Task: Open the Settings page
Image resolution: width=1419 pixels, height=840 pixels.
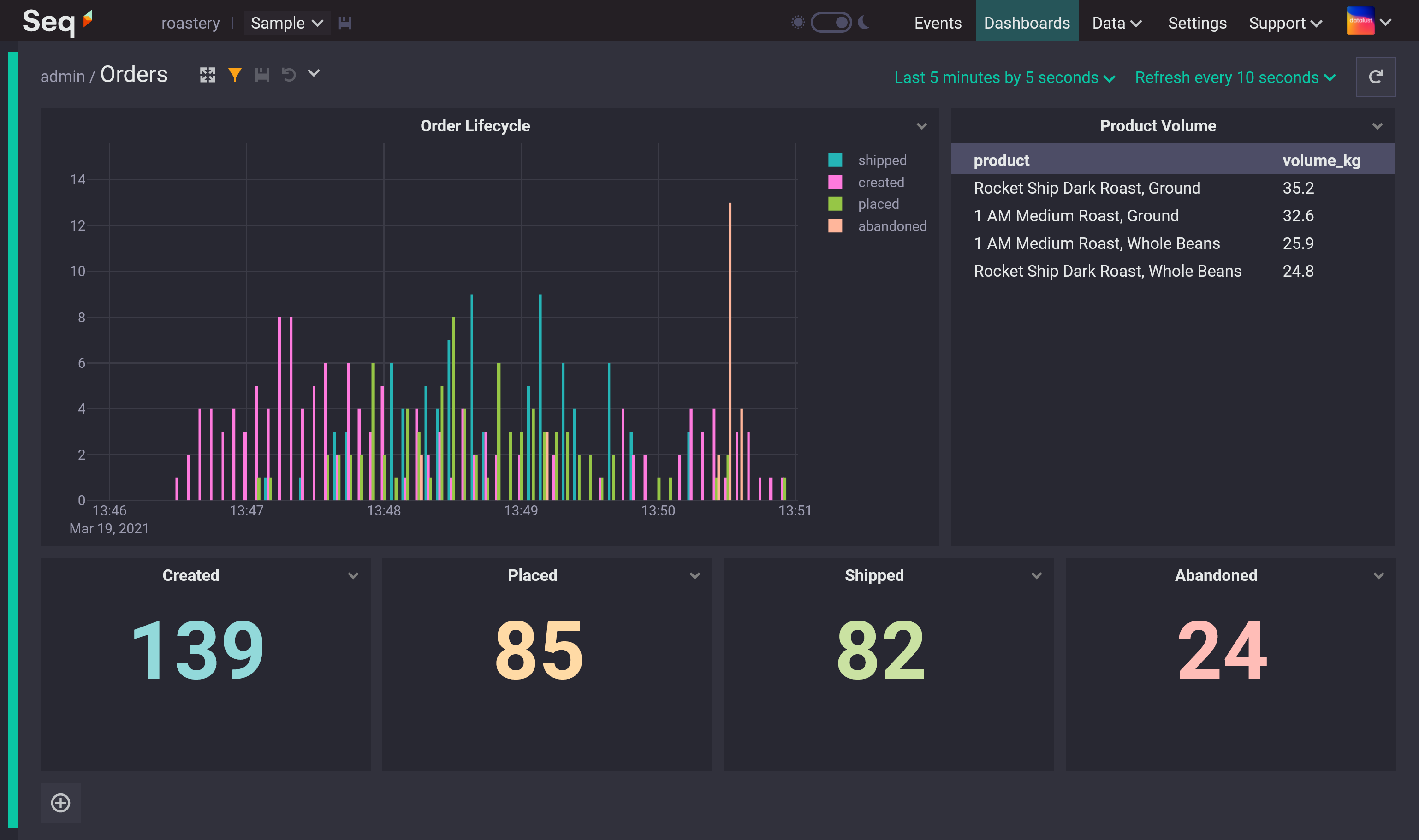Action: pyautogui.click(x=1197, y=23)
